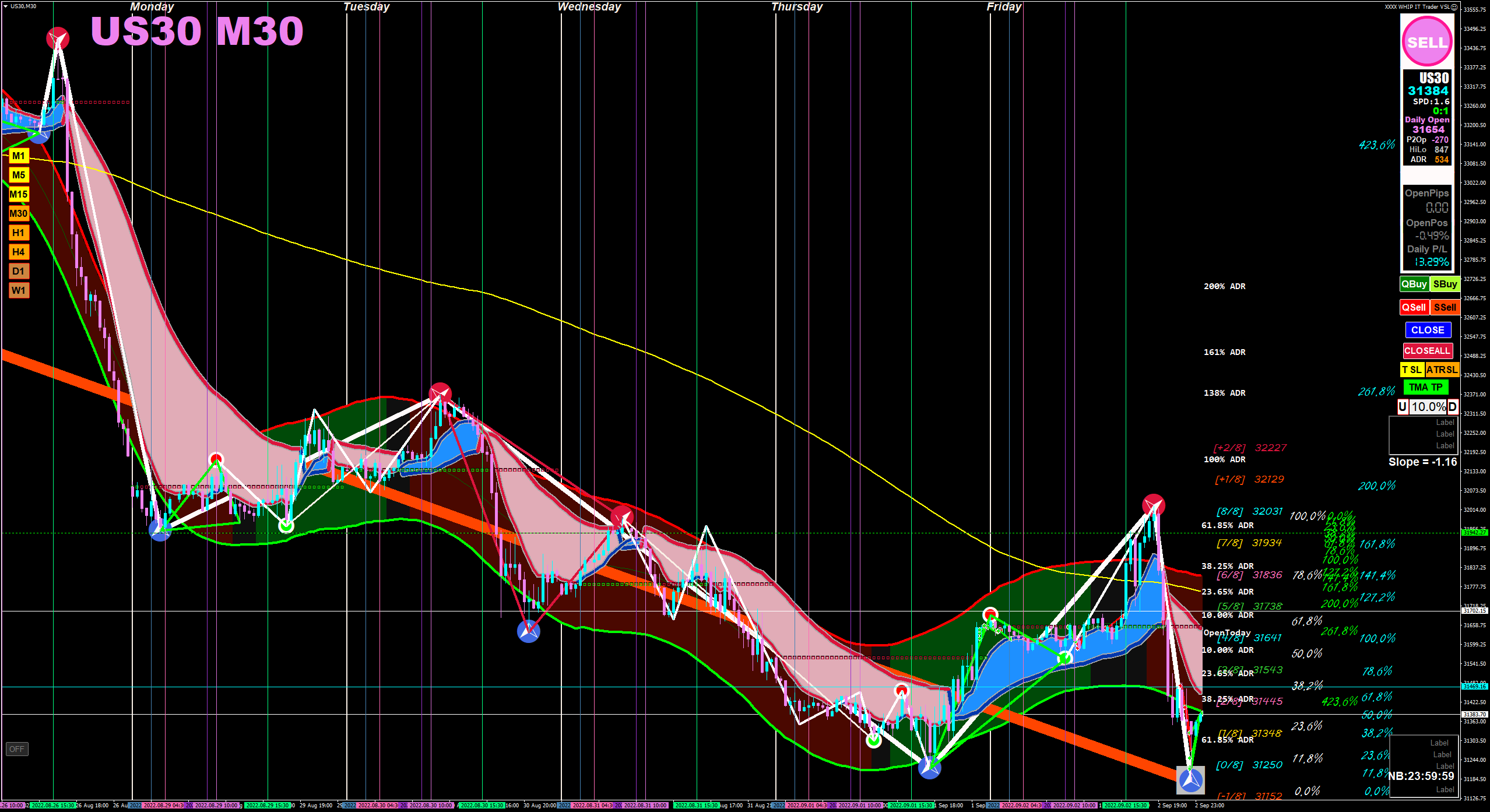Click the blue buy-arrow marker at Thursday's low
Screen dimensions: 1490x812
(929, 767)
